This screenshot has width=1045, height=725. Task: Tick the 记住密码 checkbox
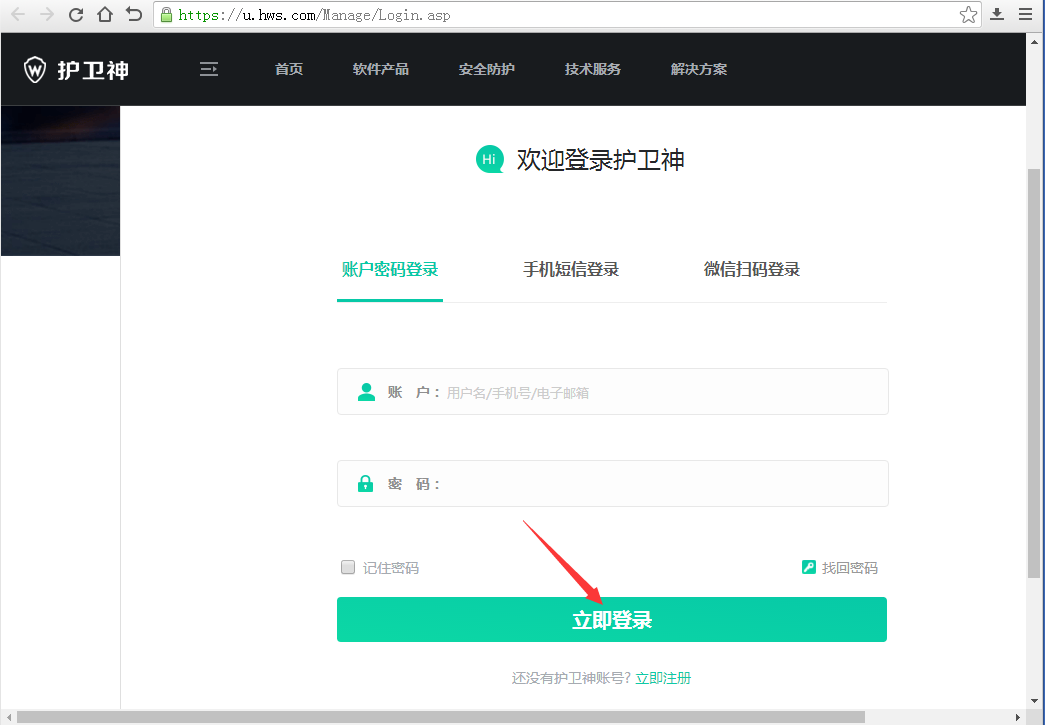pyautogui.click(x=348, y=567)
